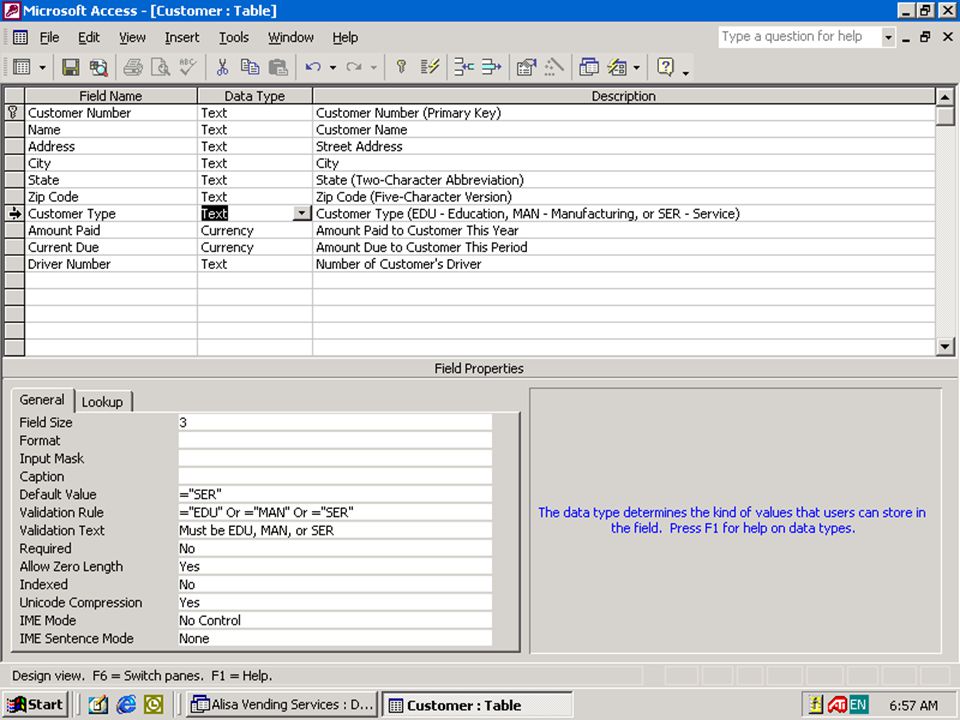
Task: Select the General tab
Action: (42, 400)
